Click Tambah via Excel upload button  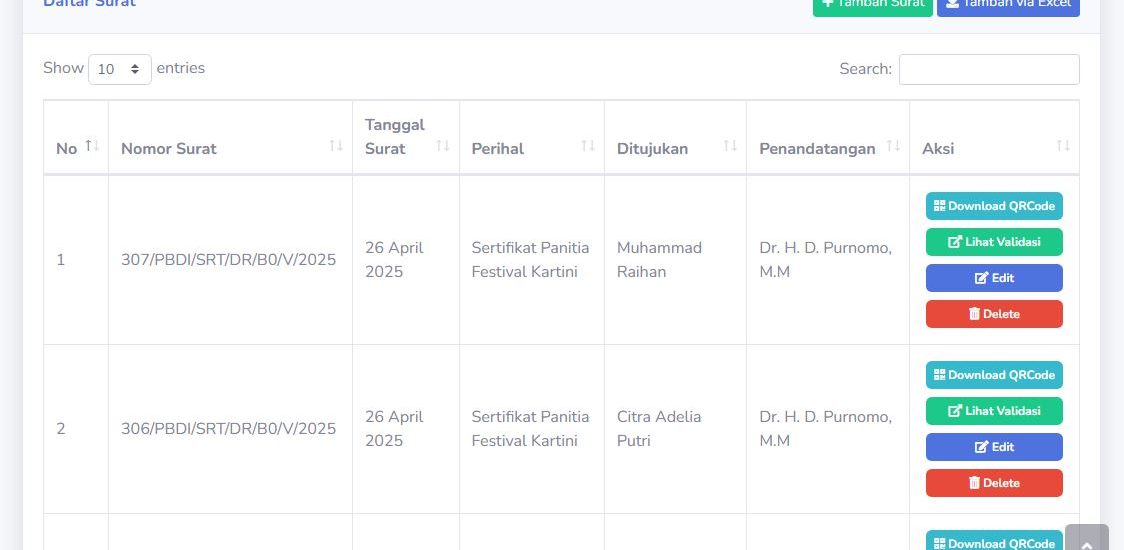point(1007,5)
